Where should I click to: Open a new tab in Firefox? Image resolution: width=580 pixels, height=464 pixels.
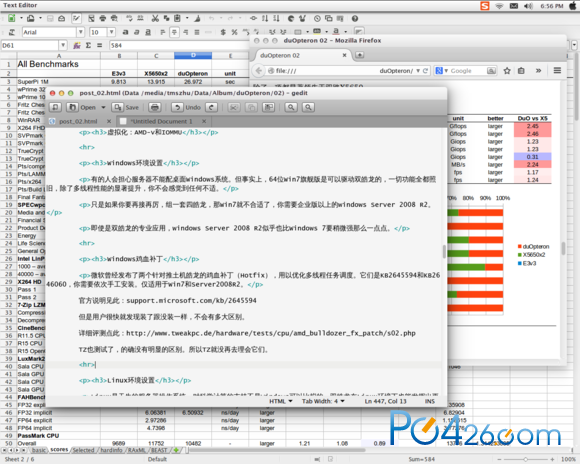coord(359,55)
